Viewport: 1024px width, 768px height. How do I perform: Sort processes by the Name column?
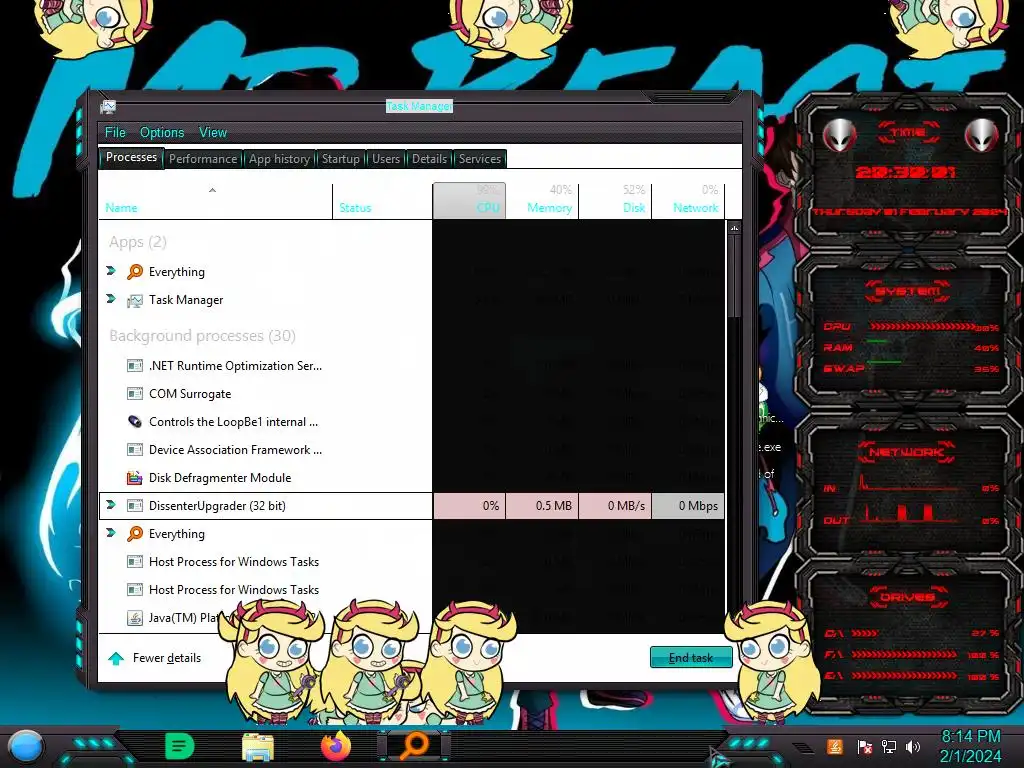click(x=216, y=201)
